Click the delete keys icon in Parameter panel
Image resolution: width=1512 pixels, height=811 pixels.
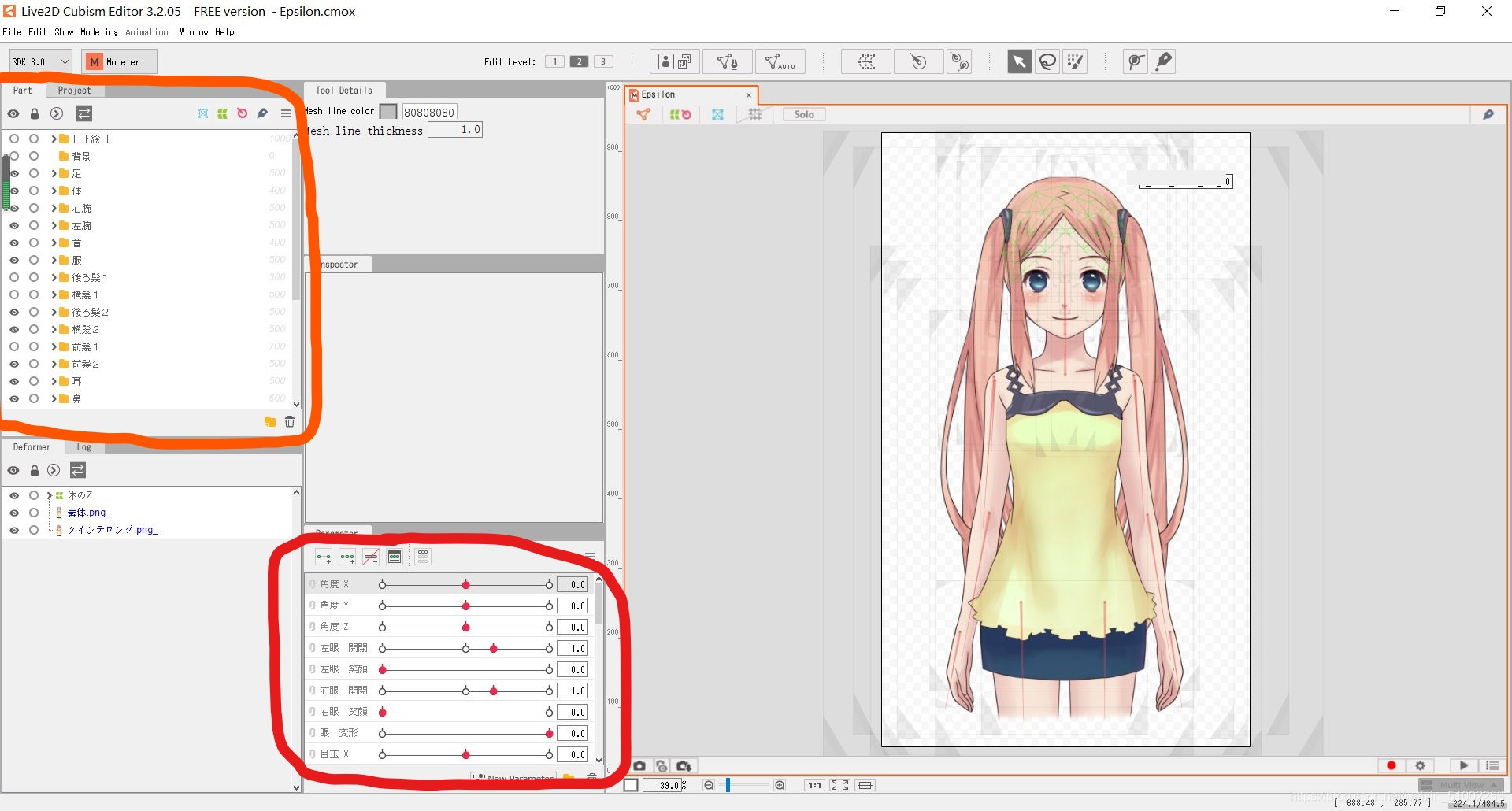[371, 557]
